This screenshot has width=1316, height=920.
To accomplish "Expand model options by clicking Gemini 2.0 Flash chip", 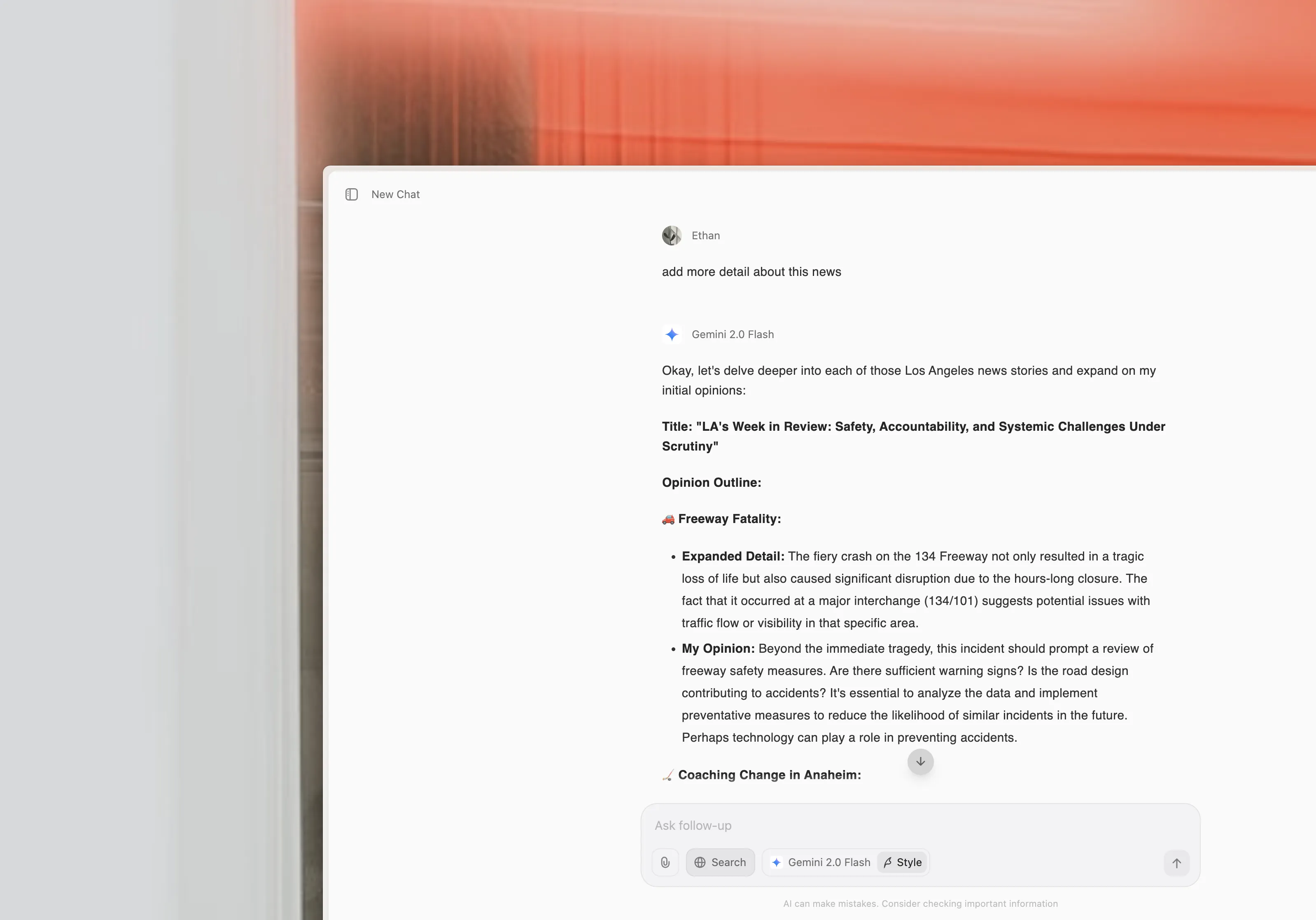I will [829, 862].
